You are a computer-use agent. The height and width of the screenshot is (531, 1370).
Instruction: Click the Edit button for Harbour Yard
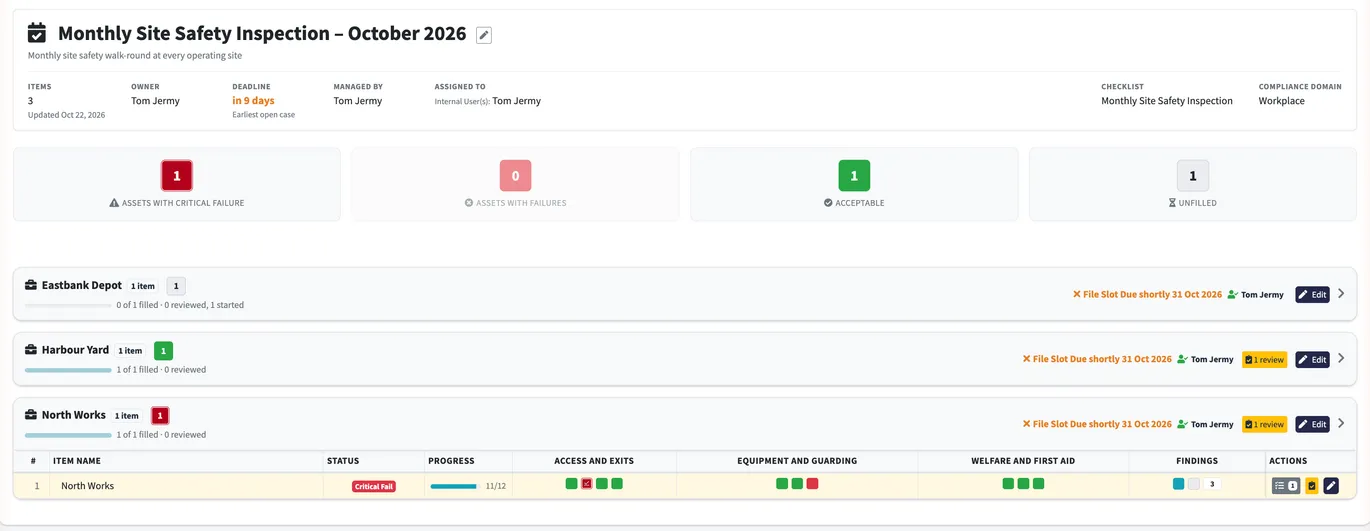1312,359
